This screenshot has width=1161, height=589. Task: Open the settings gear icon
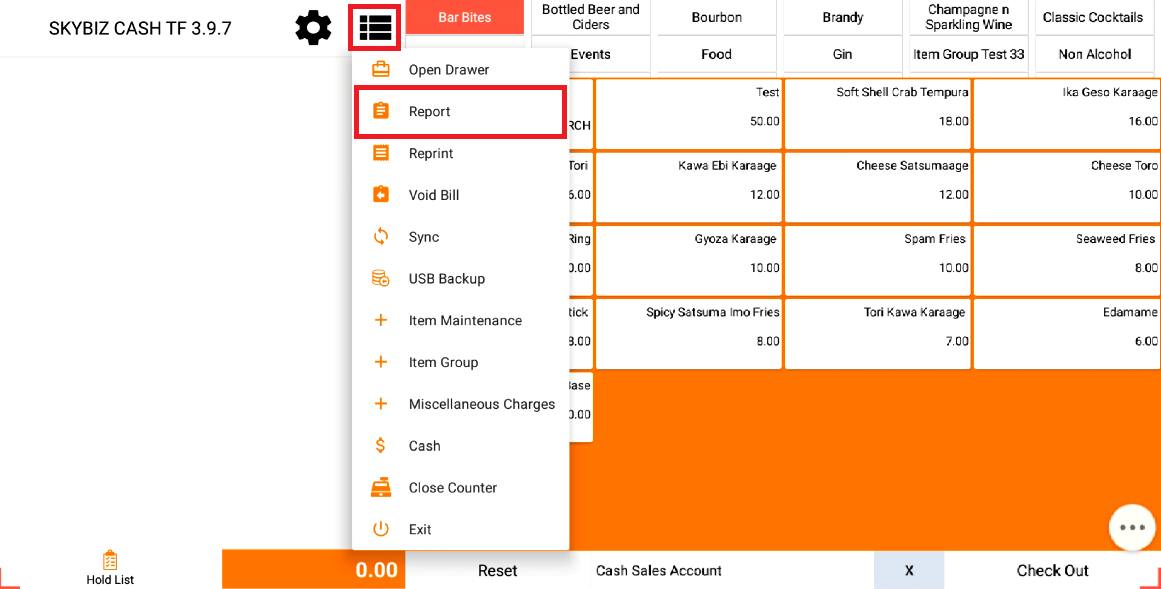pos(313,27)
